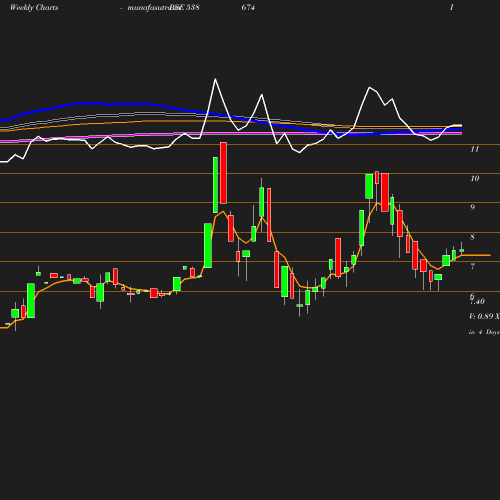This screenshot has width=500, height=500.
Task: Select the price axis label "8"
Action: point(472,237)
